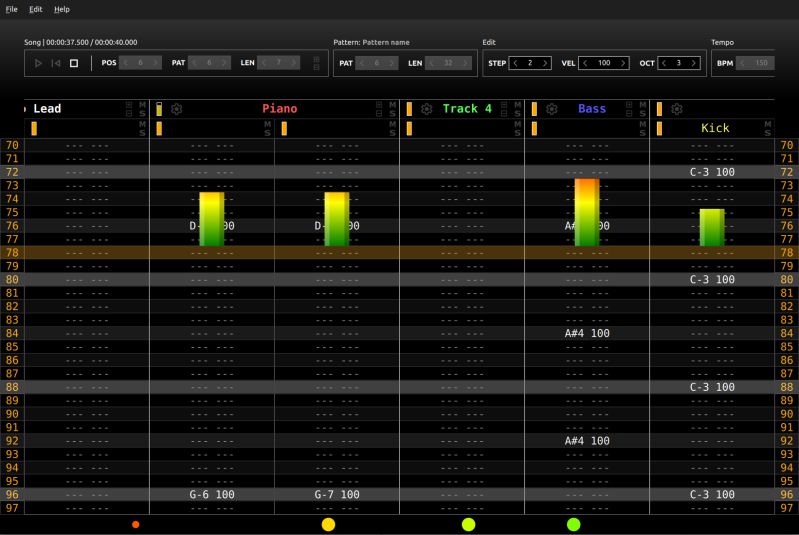Click row number 78 on the left
Viewport: 799px width, 535px height.
click(x=12, y=253)
